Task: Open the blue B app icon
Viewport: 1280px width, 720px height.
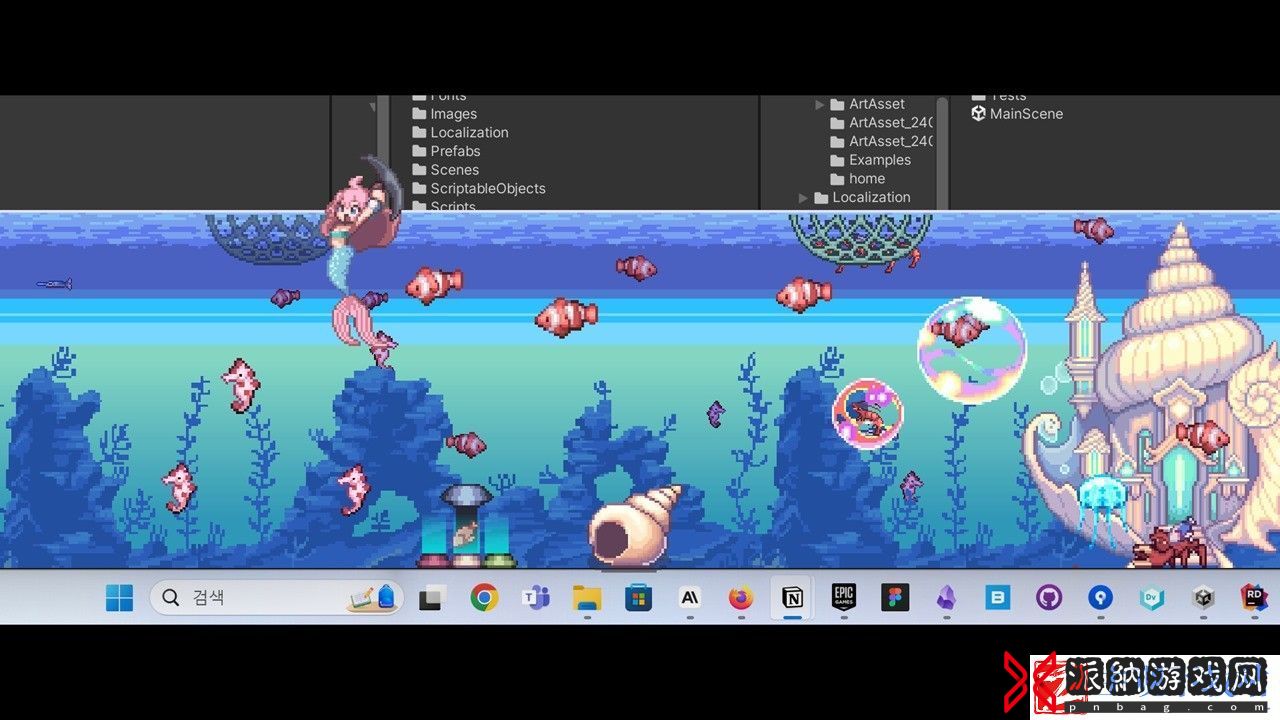Action: (998, 598)
